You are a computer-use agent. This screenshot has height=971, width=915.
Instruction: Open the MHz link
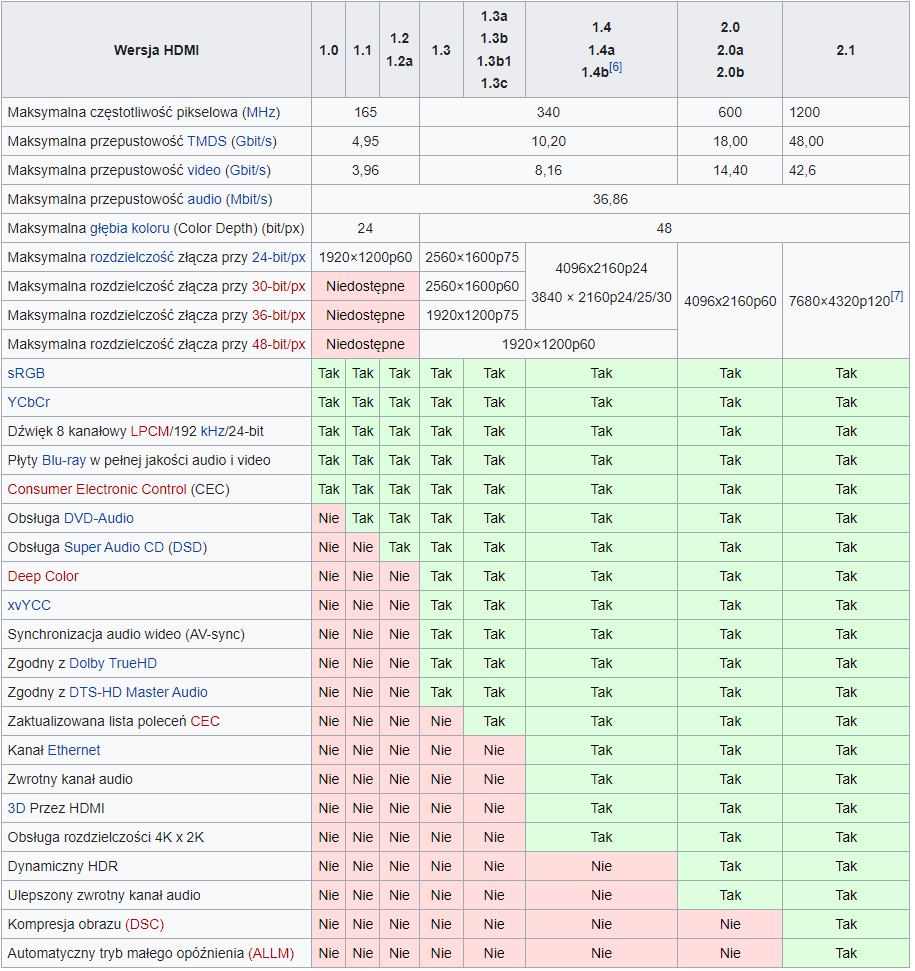coord(261,113)
